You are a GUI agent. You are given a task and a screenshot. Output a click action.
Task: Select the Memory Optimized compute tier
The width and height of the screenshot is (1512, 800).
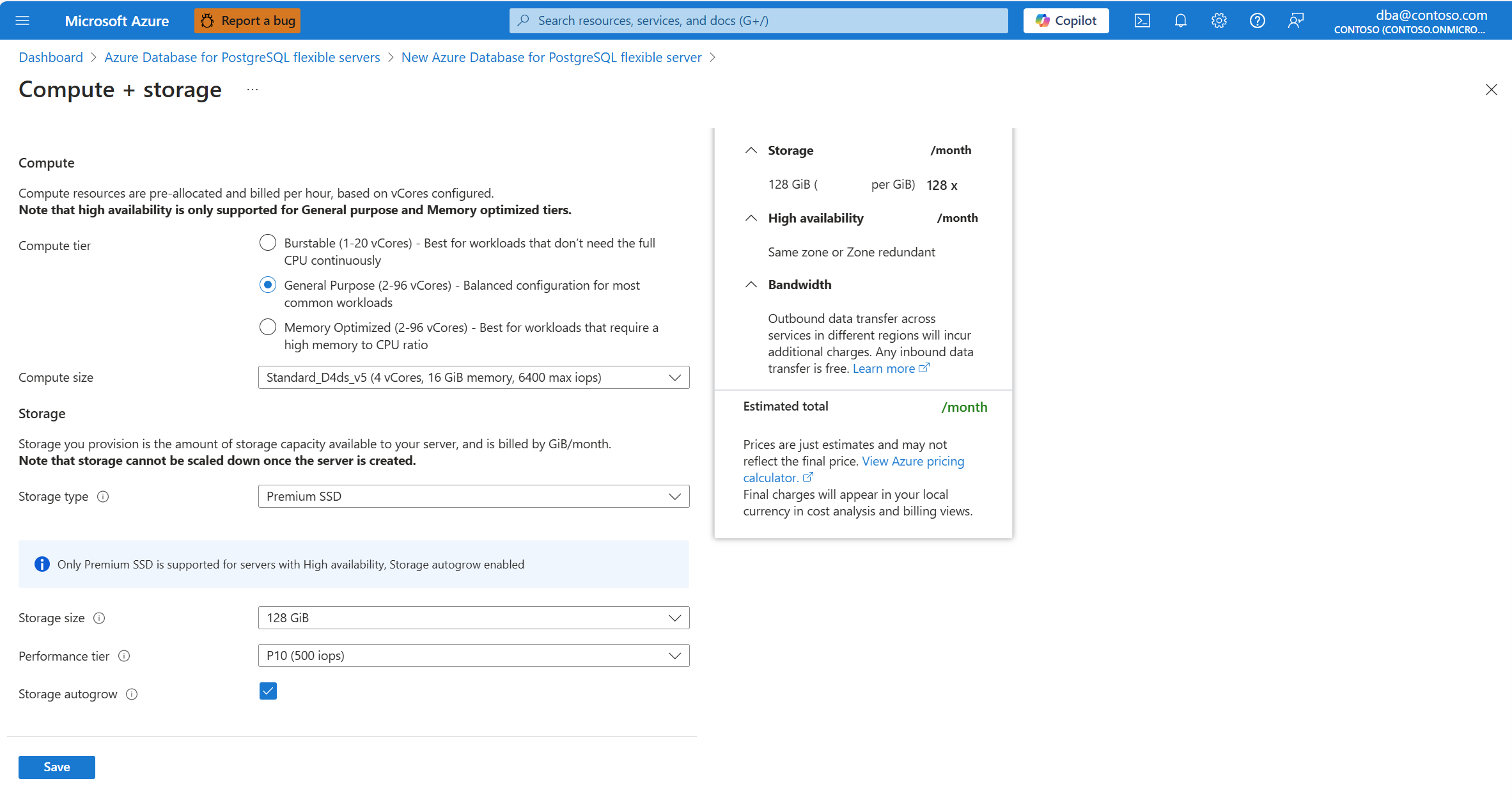pyautogui.click(x=268, y=327)
